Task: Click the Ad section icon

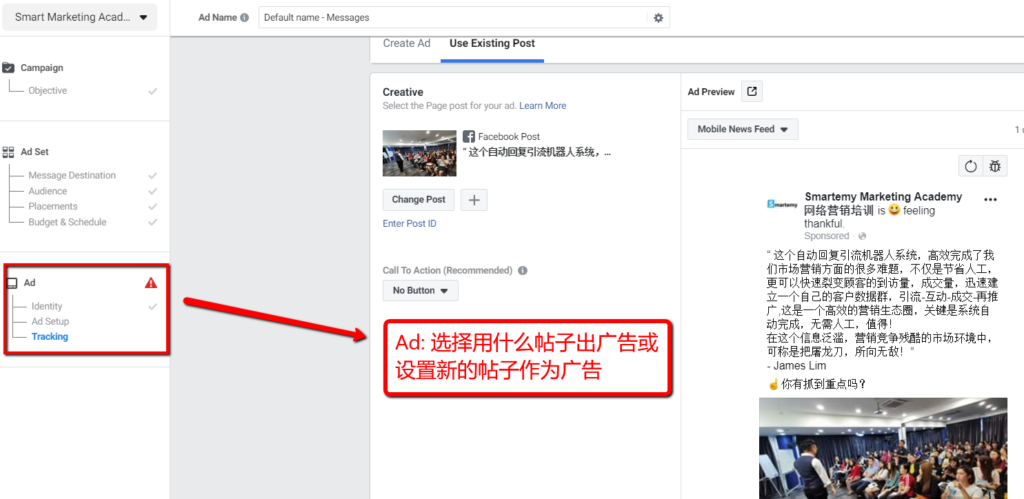Action: point(11,283)
